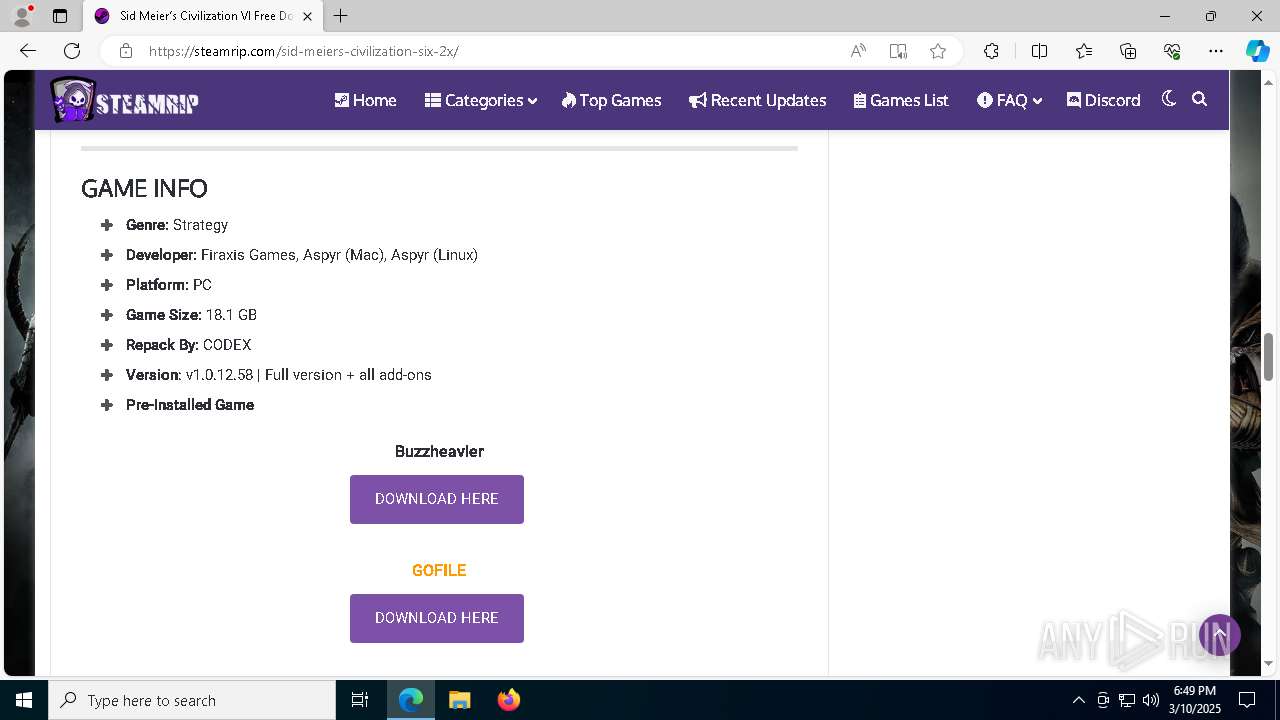Toggle dark mode moon icon
This screenshot has width=1280, height=720.
[x=1168, y=99]
